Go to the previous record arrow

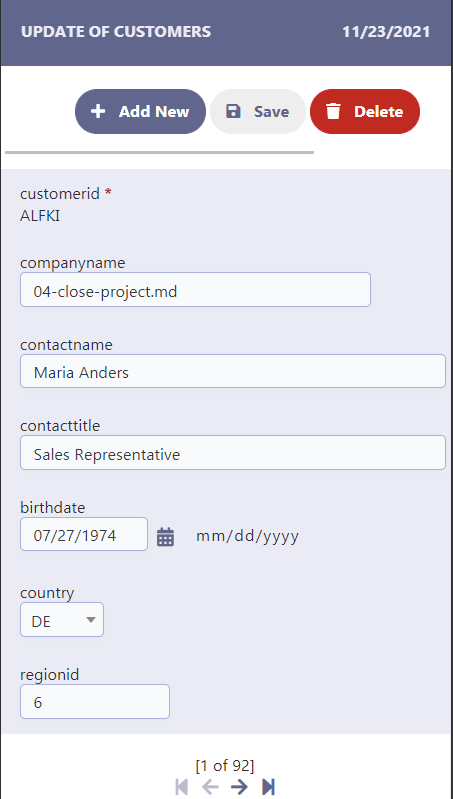tap(210, 787)
